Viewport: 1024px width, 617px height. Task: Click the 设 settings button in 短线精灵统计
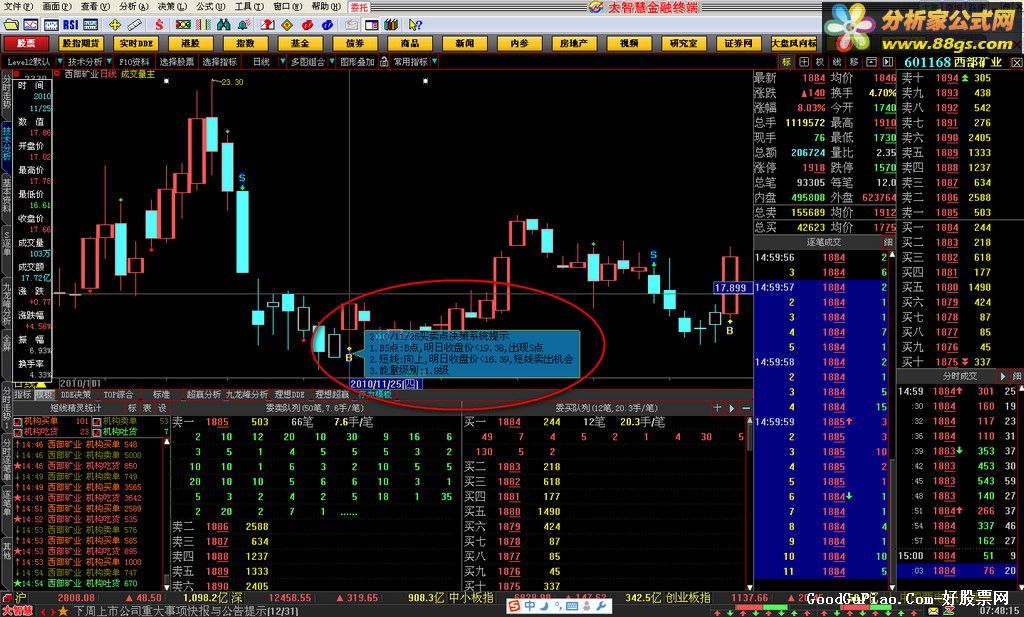click(162, 408)
